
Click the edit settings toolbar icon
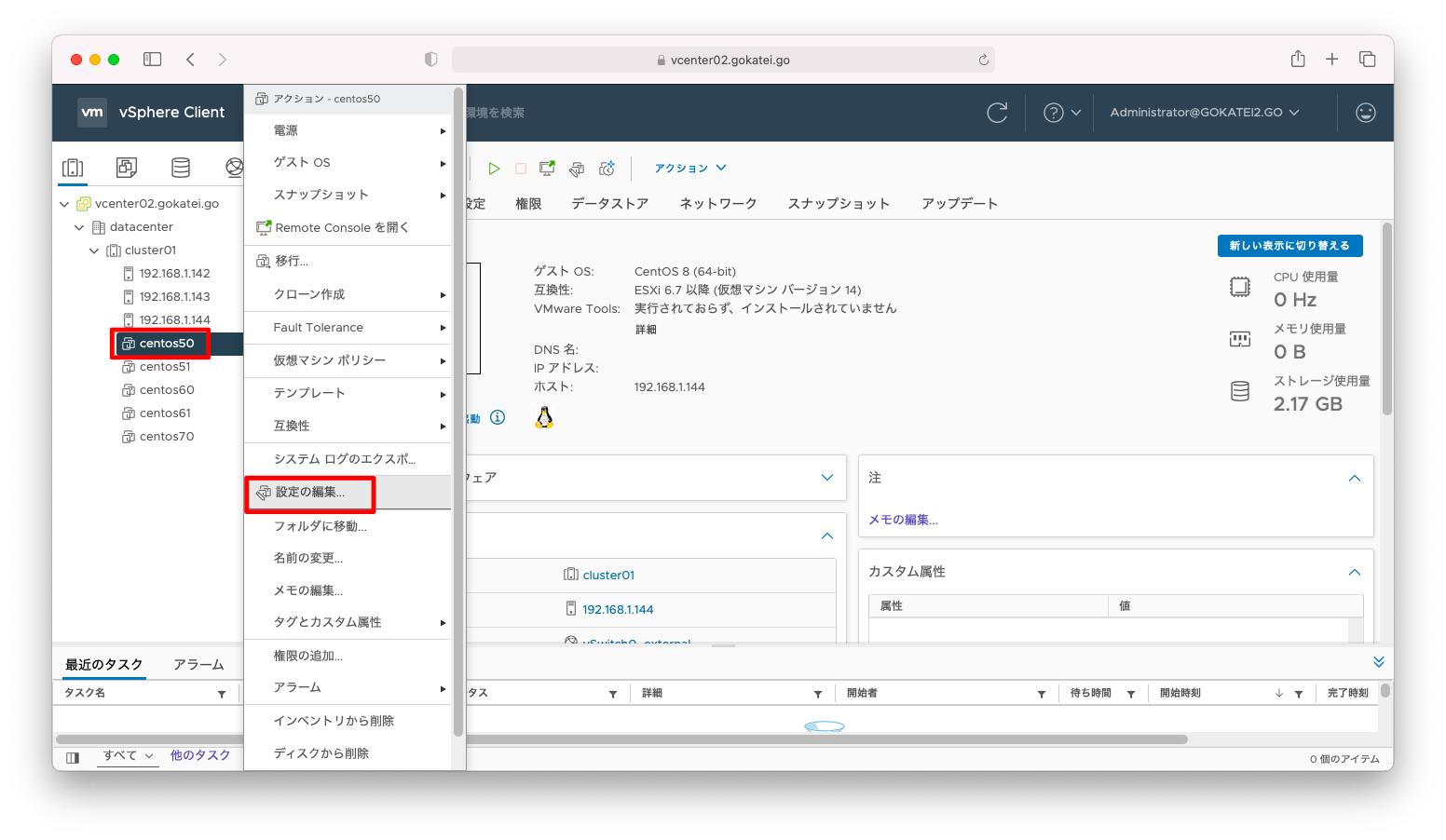click(x=577, y=169)
